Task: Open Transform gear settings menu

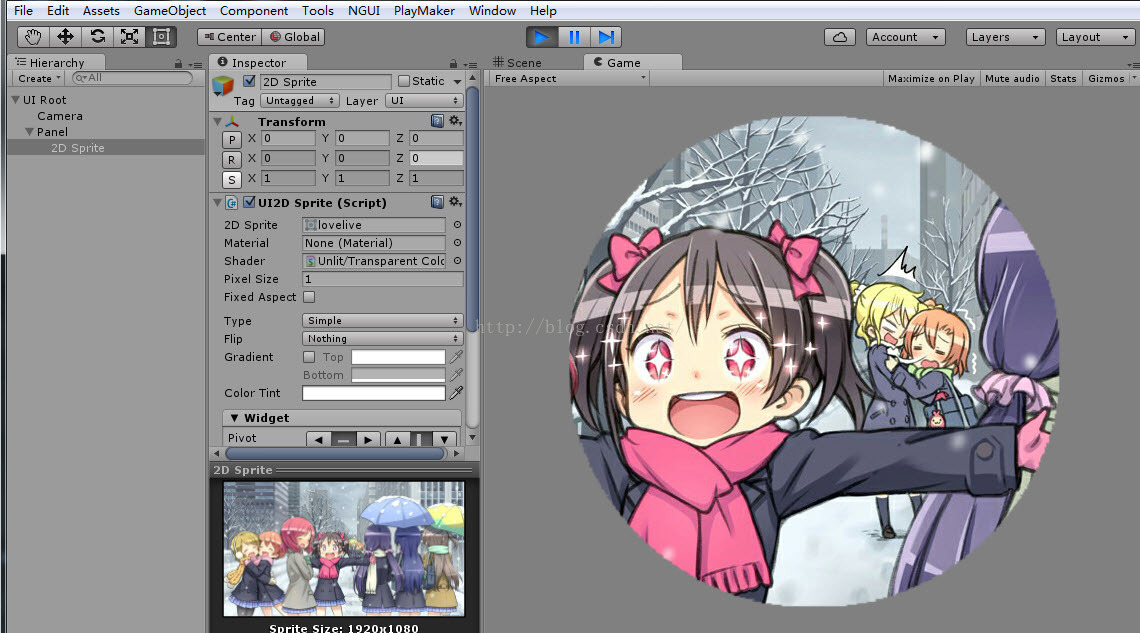Action: [455, 121]
